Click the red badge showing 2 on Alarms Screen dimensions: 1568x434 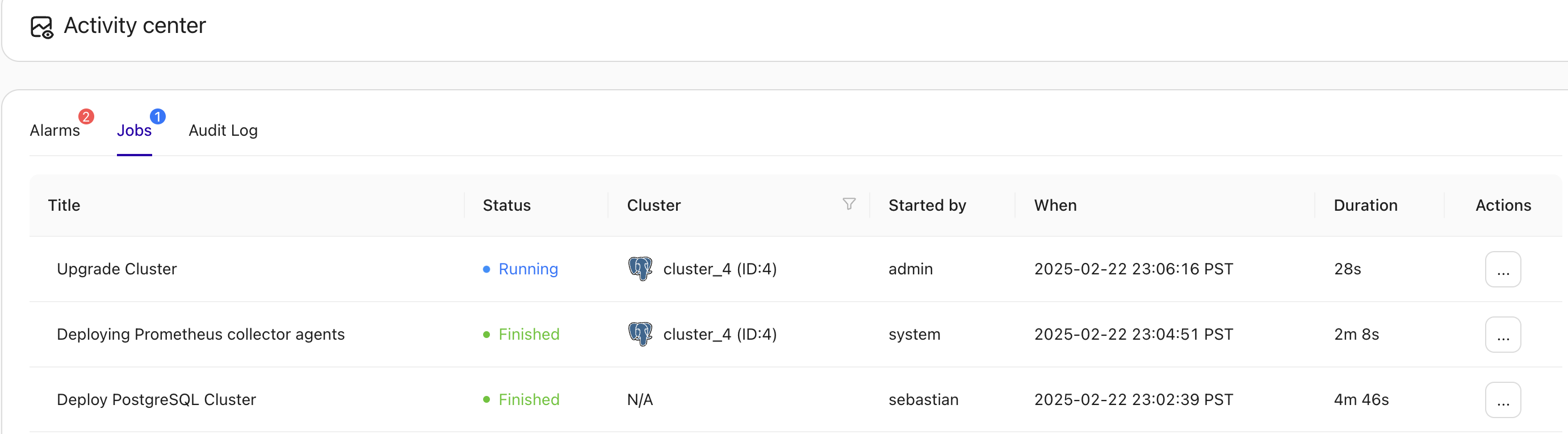(86, 116)
